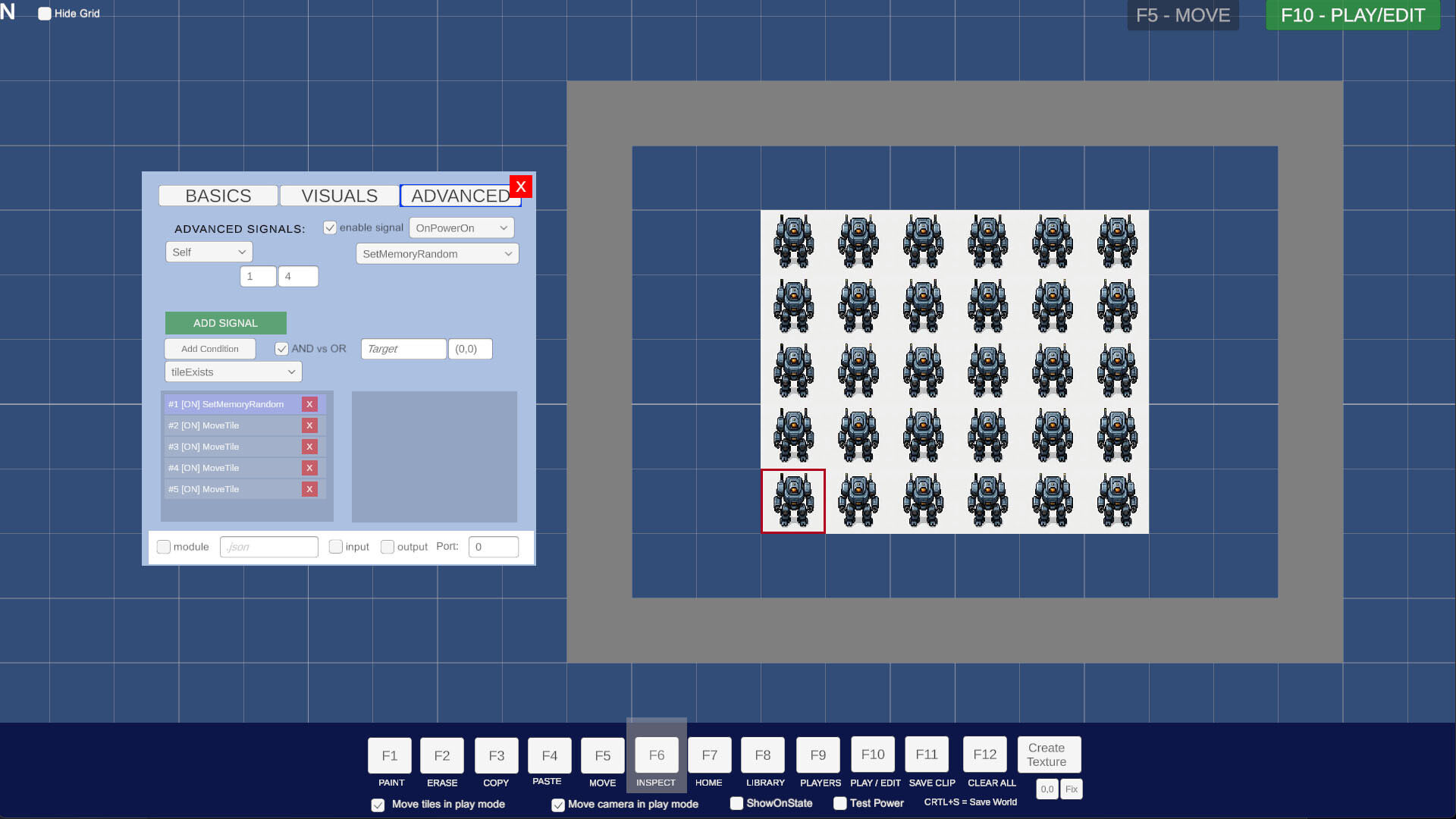Open the OnPowerOn trigger dropdown
The image size is (1456, 819).
(462, 228)
